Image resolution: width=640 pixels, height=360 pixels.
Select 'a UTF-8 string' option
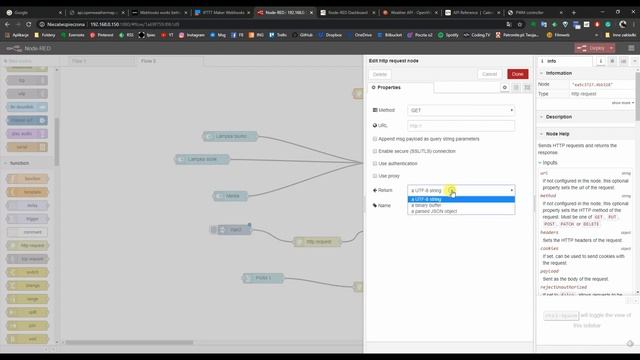point(461,199)
